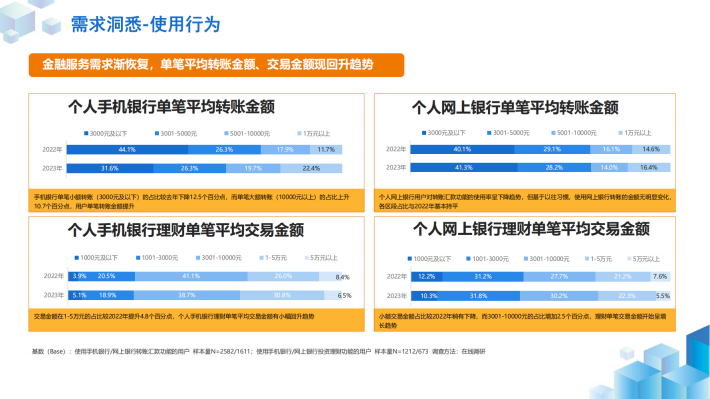This screenshot has width=710, height=399.
Task: Click the 基数 (Base) footnote text
Action: click(x=259, y=351)
